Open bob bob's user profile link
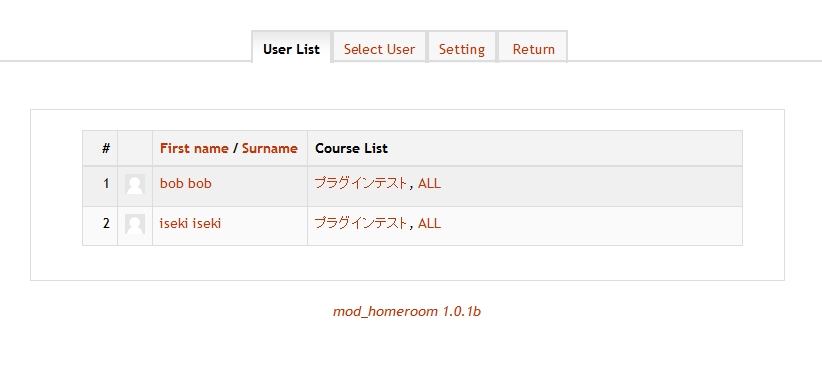Viewport: 822px width, 370px height. [x=186, y=183]
